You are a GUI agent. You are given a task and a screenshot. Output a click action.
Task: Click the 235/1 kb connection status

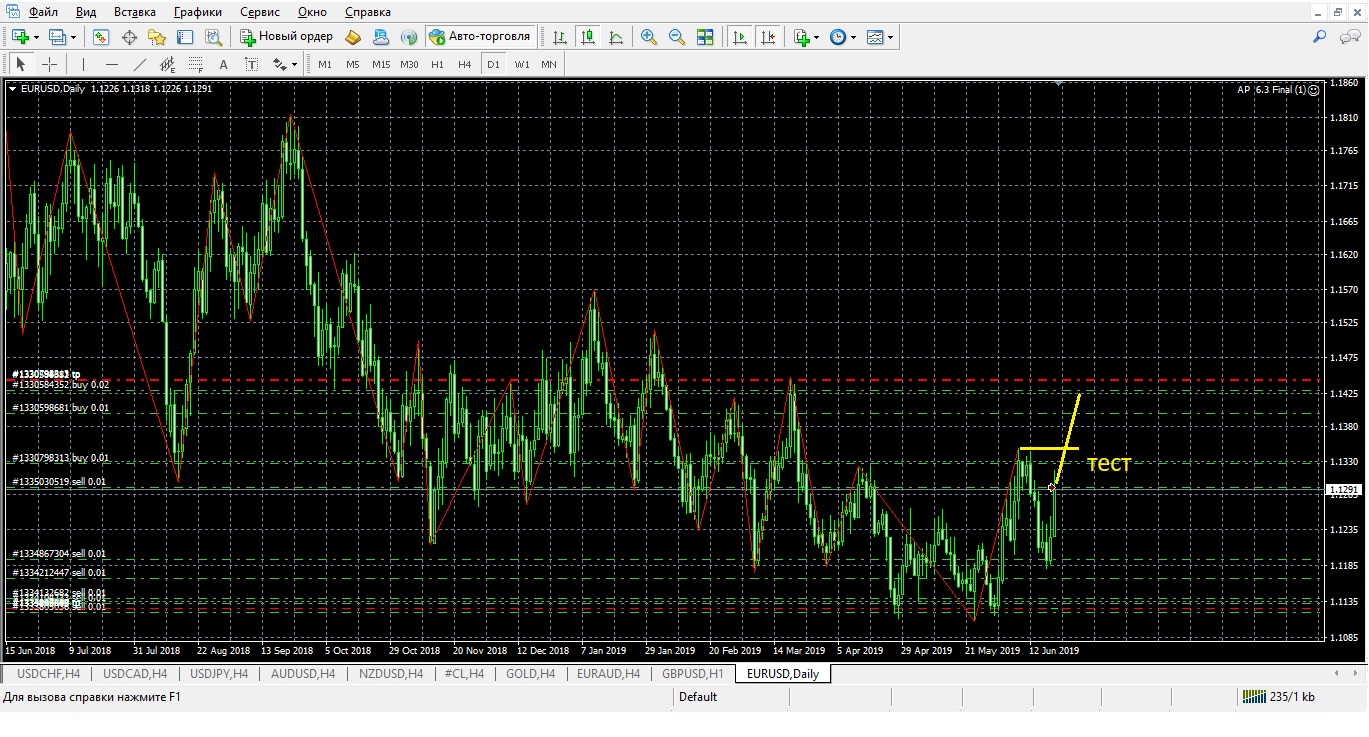[1279, 697]
